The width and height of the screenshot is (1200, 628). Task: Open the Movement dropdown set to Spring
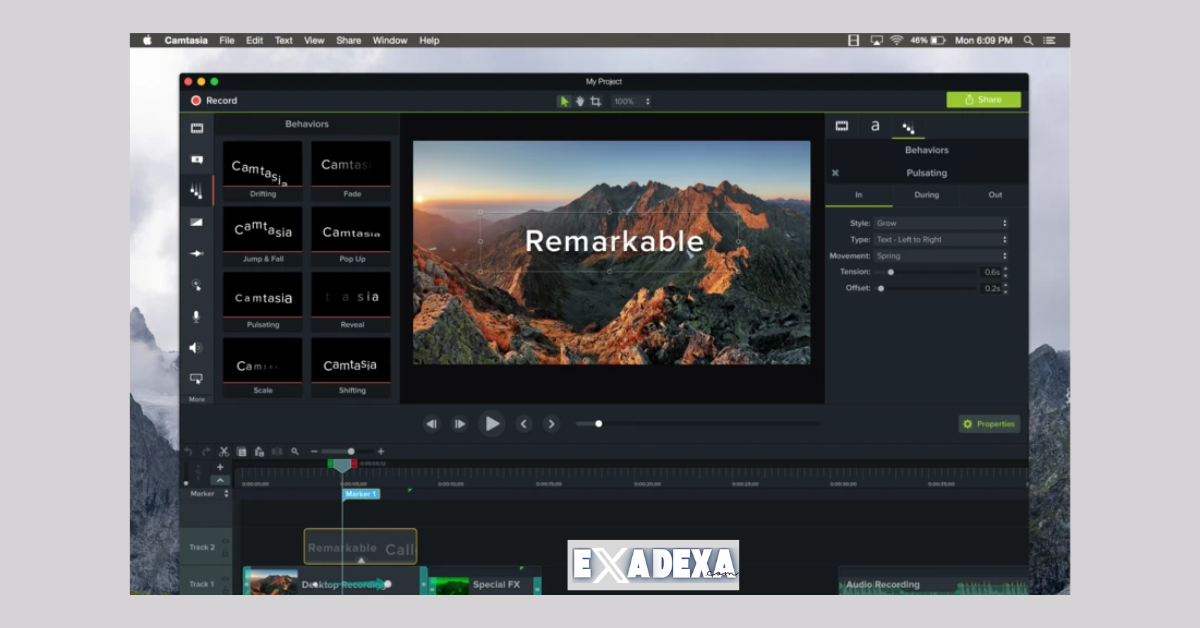point(940,255)
